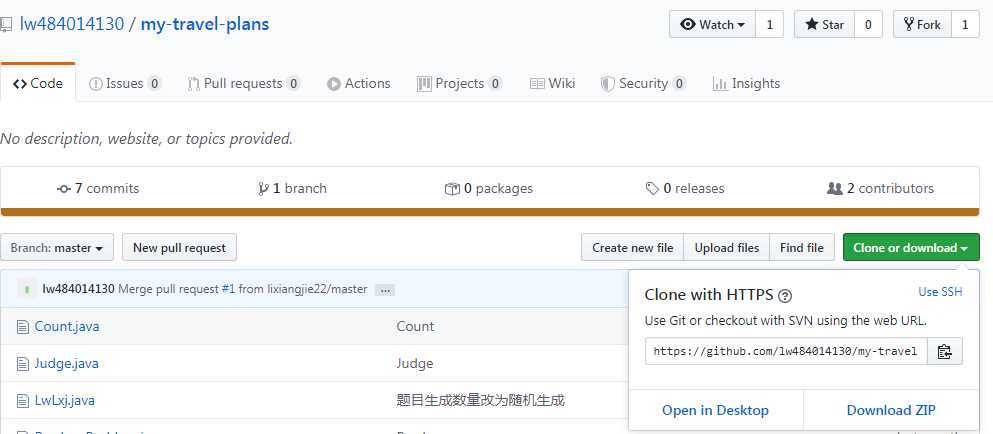
Task: Open the my-travel-plans repository link
Action: 205,25
